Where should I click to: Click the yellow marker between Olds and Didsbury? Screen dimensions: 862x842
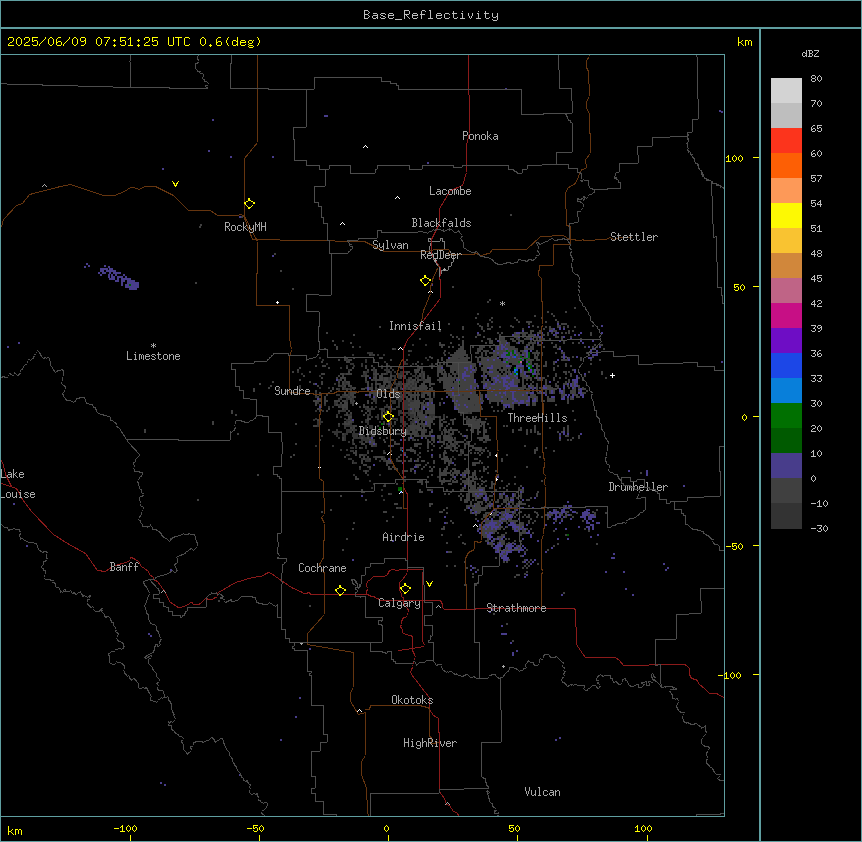click(x=388, y=416)
